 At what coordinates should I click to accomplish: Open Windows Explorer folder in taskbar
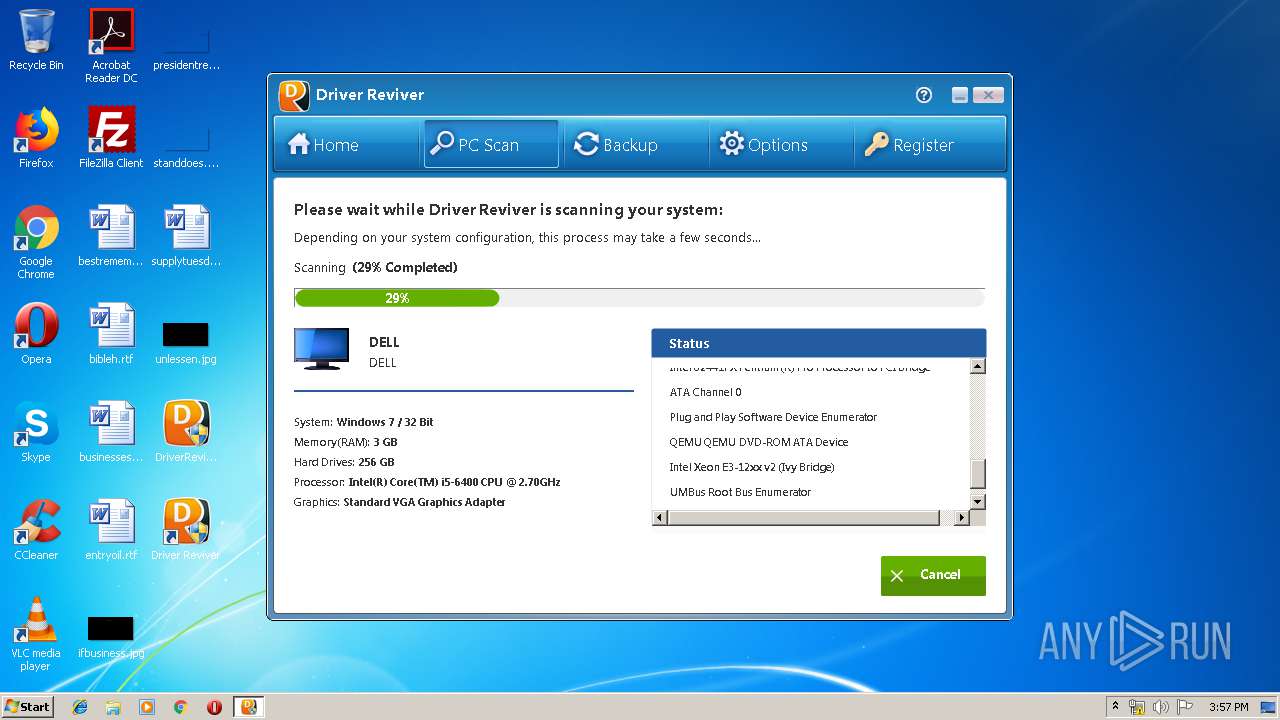coord(113,707)
